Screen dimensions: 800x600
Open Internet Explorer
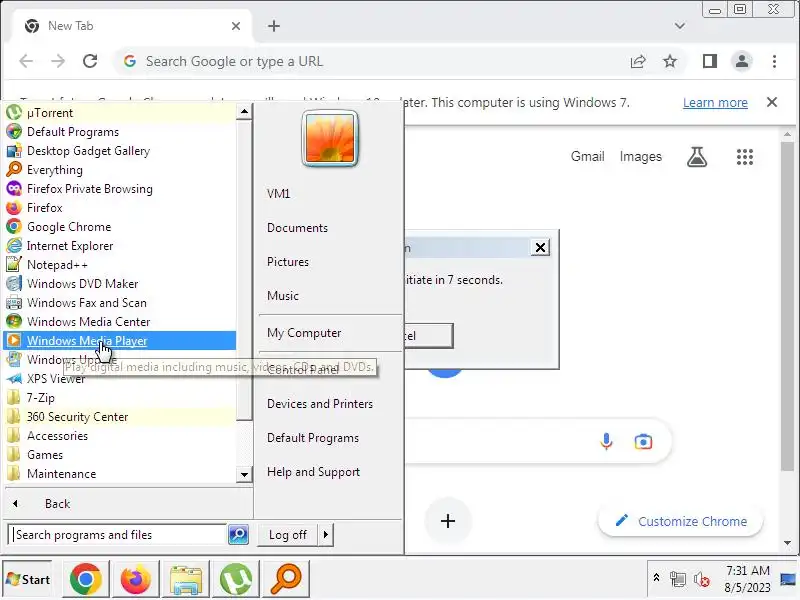point(120,245)
